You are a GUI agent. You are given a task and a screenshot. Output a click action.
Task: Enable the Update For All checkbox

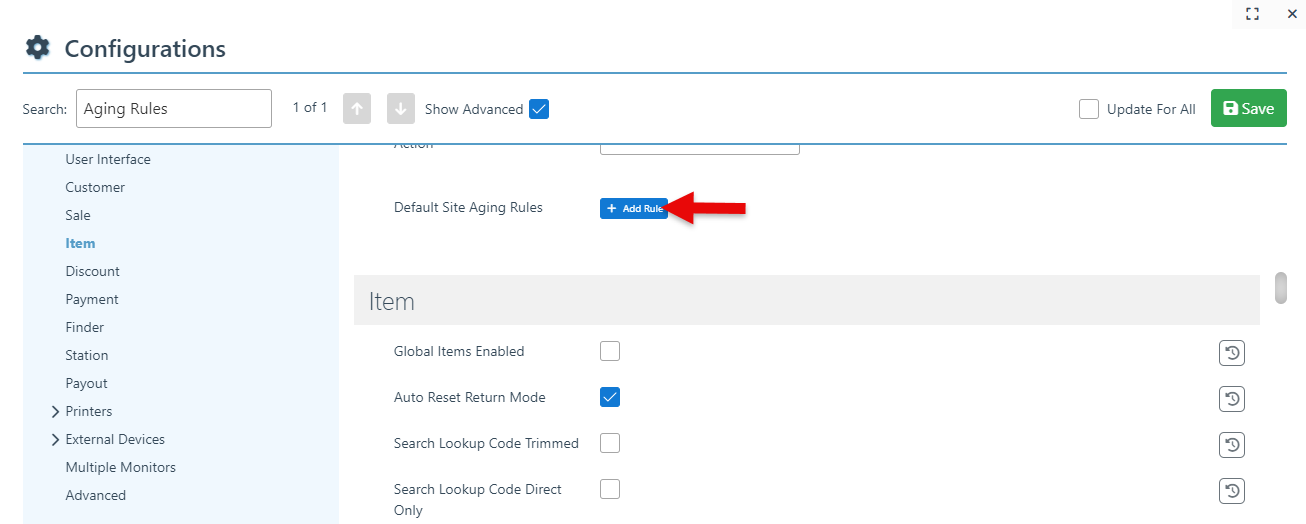click(x=1089, y=109)
